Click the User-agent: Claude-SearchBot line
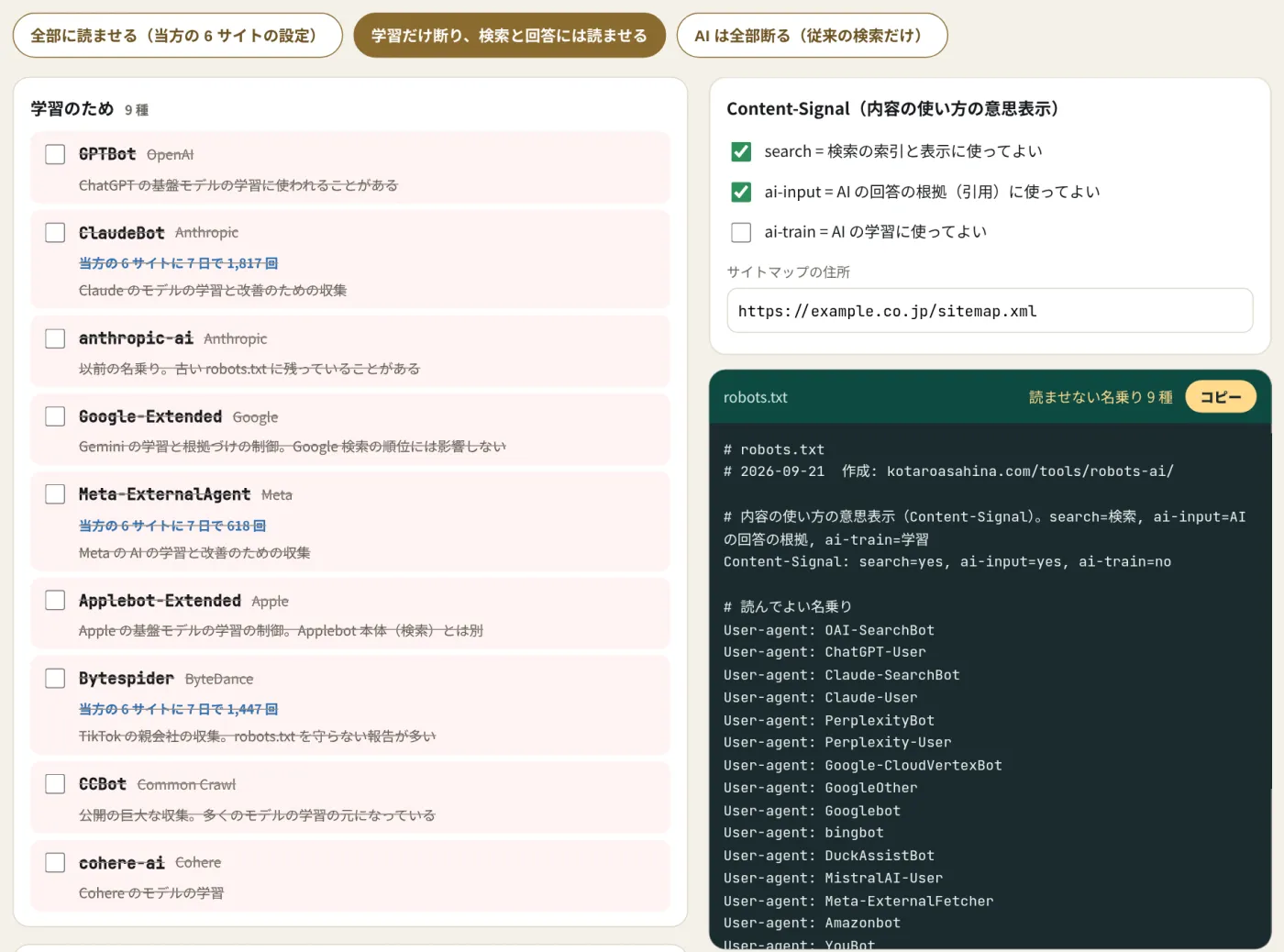The width and height of the screenshot is (1284, 952). 842,675
